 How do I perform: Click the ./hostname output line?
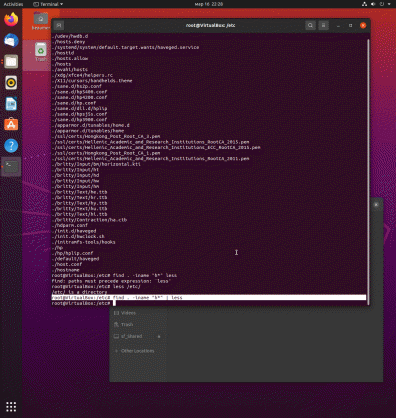(66, 270)
